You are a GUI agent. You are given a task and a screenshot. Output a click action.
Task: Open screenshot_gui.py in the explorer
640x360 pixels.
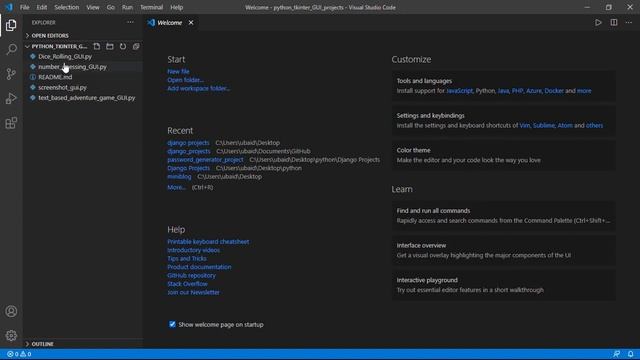point(83,87)
